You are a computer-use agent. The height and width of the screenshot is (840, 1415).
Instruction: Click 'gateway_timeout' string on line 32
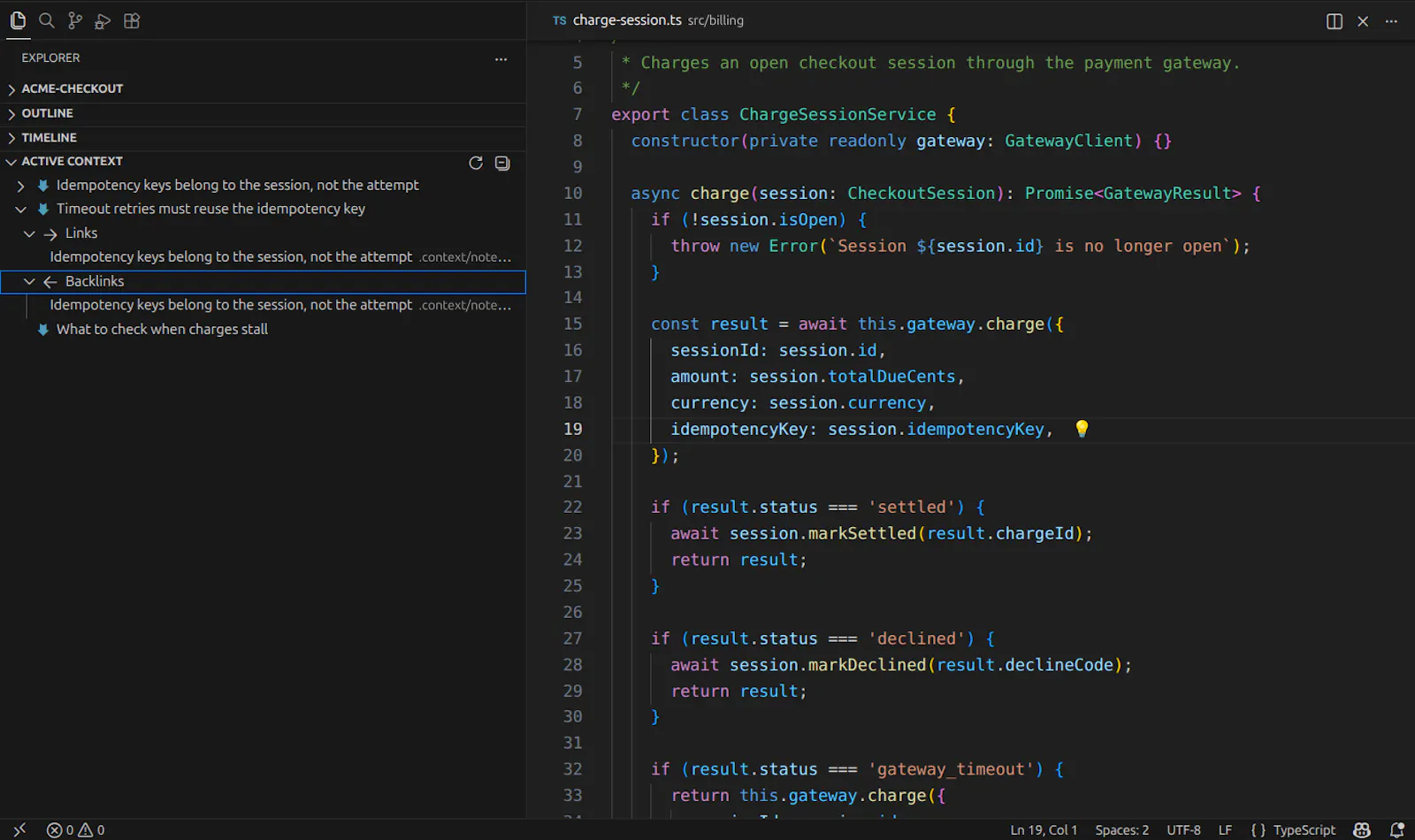pos(951,770)
